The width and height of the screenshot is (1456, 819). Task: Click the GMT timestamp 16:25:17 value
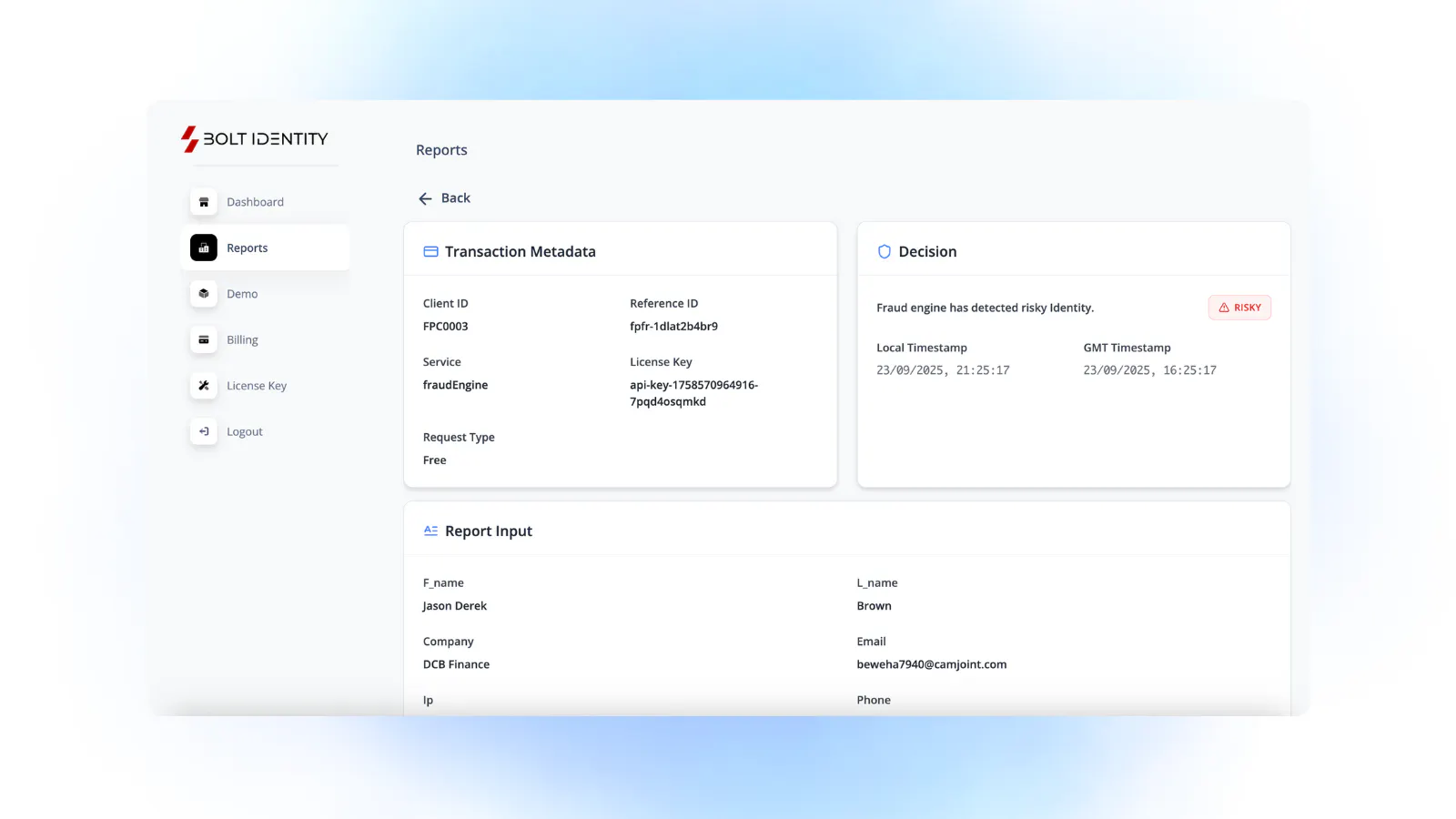[1149, 370]
